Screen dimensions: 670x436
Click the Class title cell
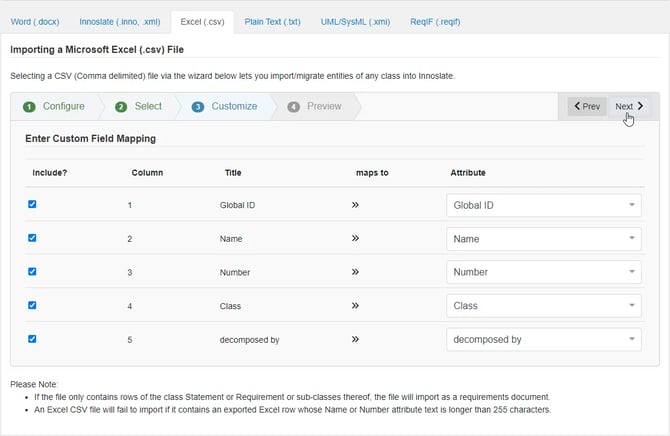pyautogui.click(x=230, y=306)
